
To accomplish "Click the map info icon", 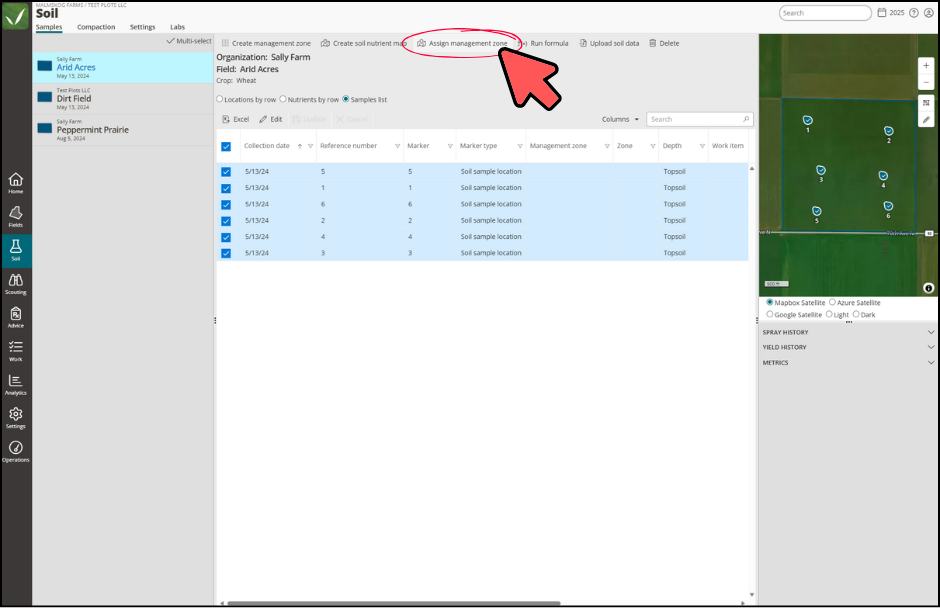I will coord(929,288).
